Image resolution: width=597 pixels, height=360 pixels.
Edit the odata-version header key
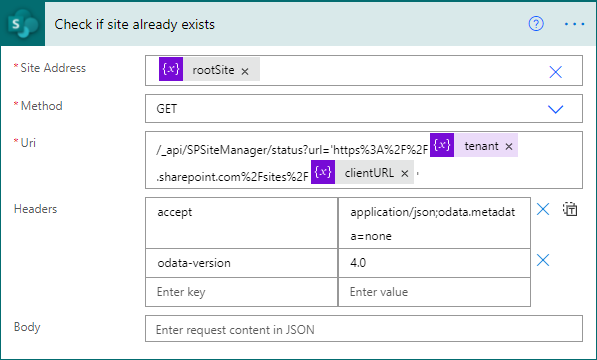[x=241, y=263]
